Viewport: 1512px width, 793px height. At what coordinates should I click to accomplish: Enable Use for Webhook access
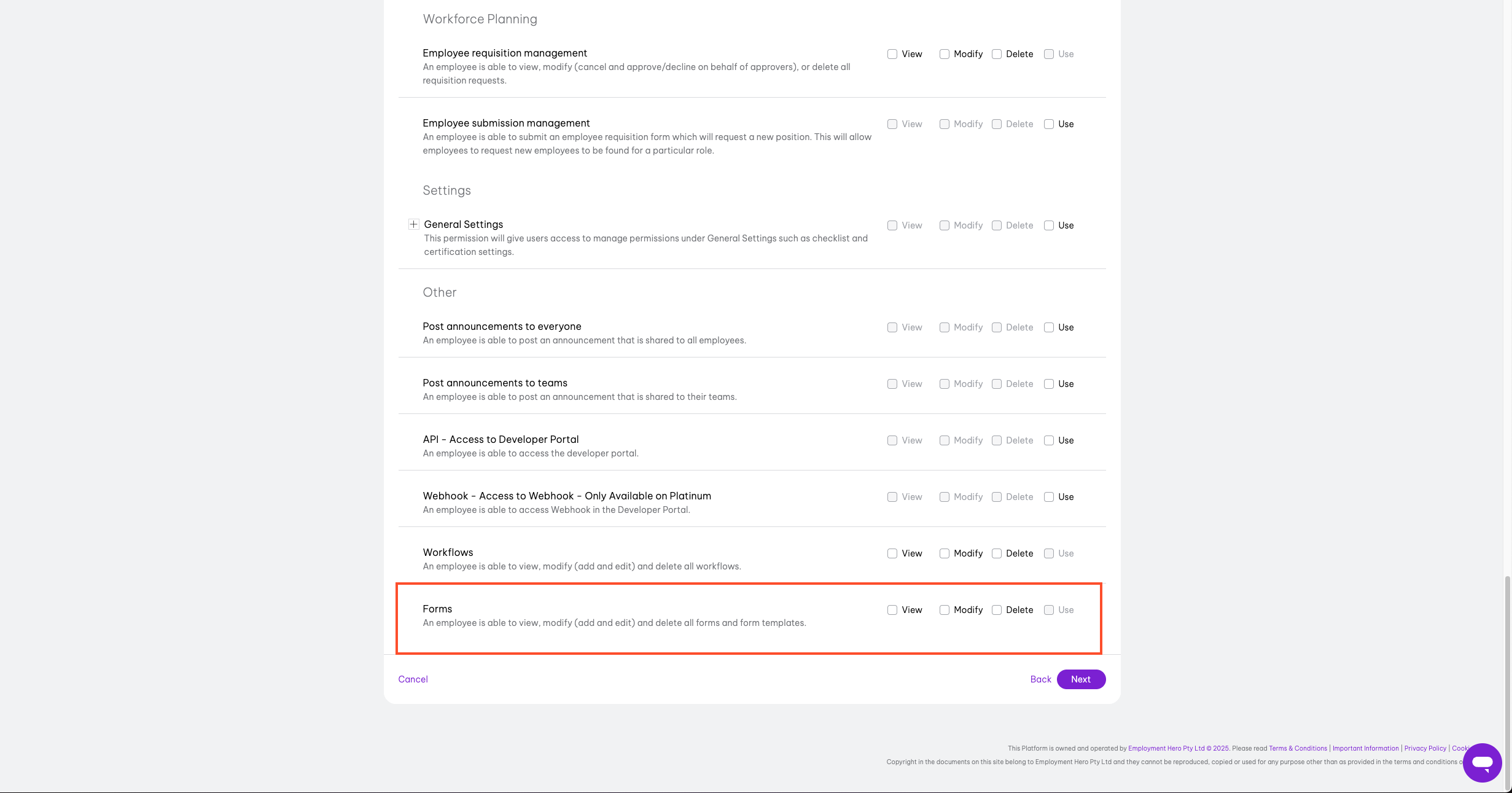(1048, 497)
